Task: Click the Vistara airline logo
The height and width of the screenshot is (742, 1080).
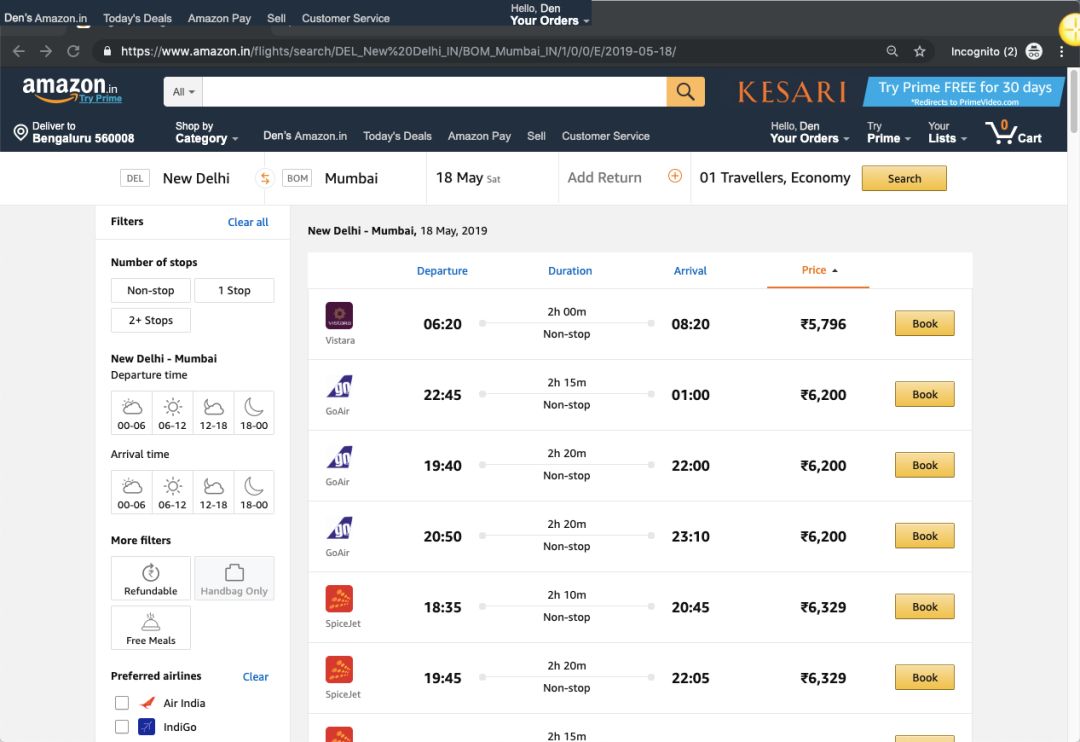Action: tap(339, 316)
